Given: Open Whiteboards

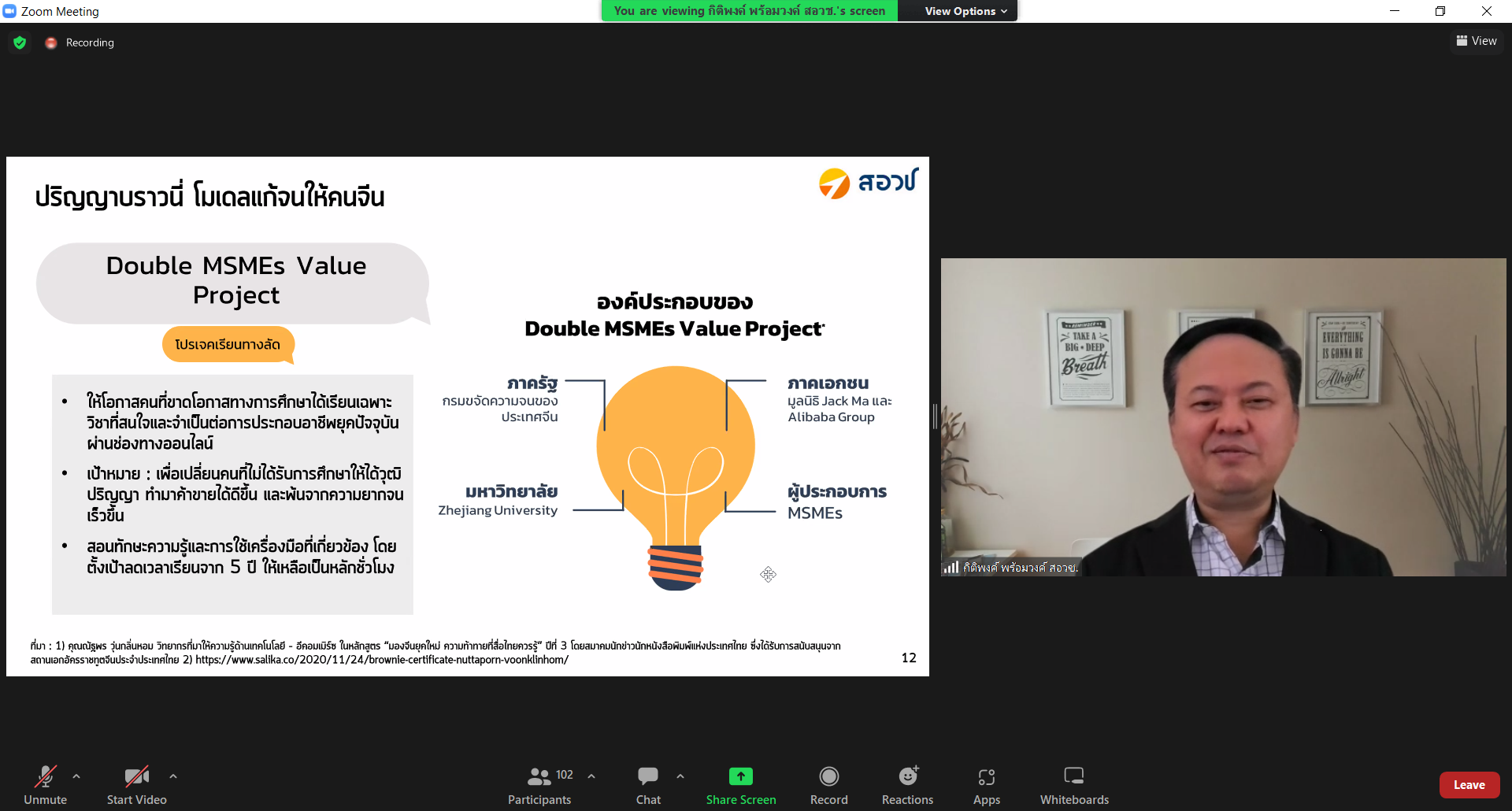Looking at the screenshot, I should point(1074,785).
